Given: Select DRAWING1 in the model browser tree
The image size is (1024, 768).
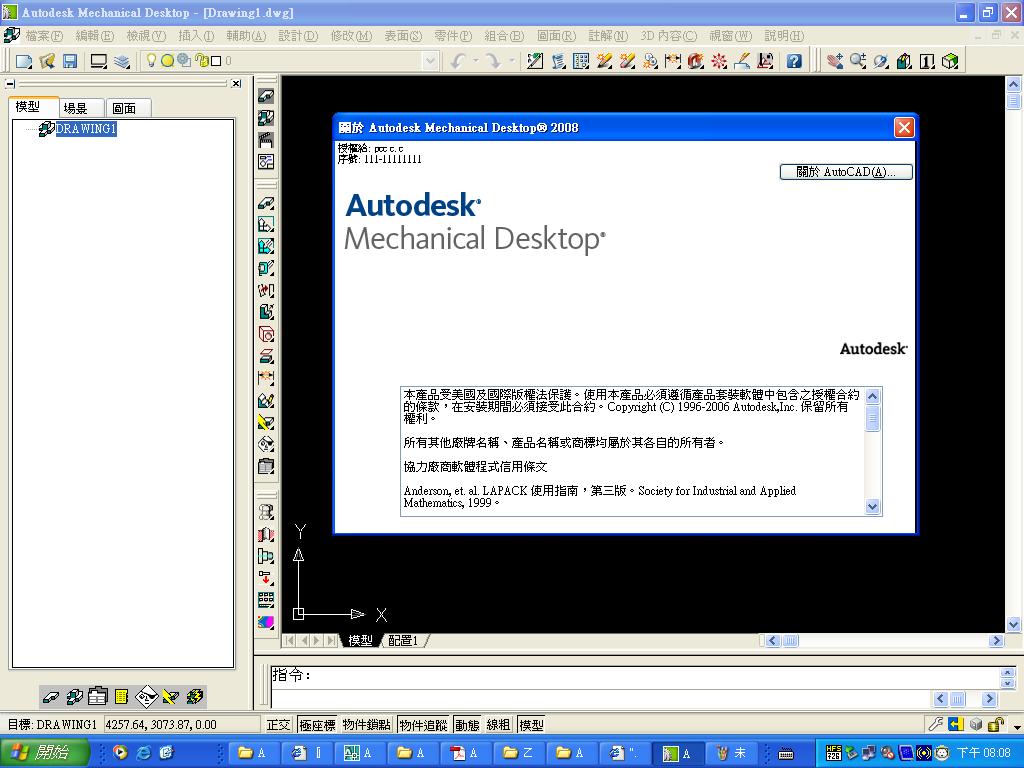Looking at the screenshot, I should 85,128.
